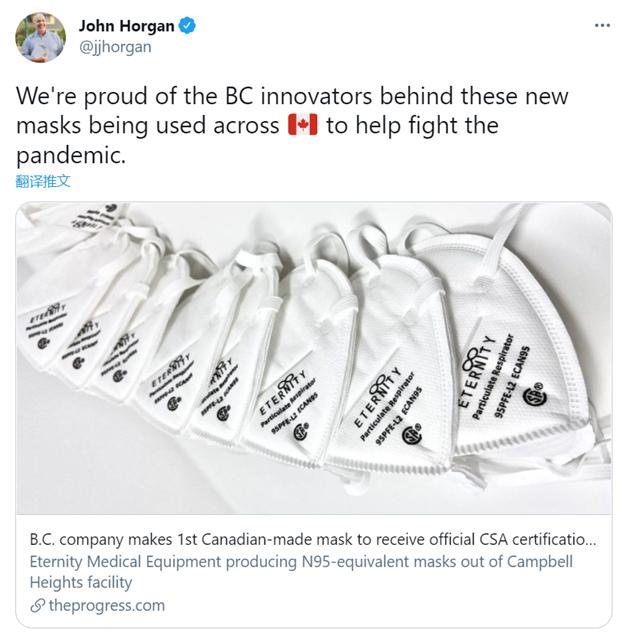
Task: Click the CSA logo on the rightmost mask
Action: point(536,394)
